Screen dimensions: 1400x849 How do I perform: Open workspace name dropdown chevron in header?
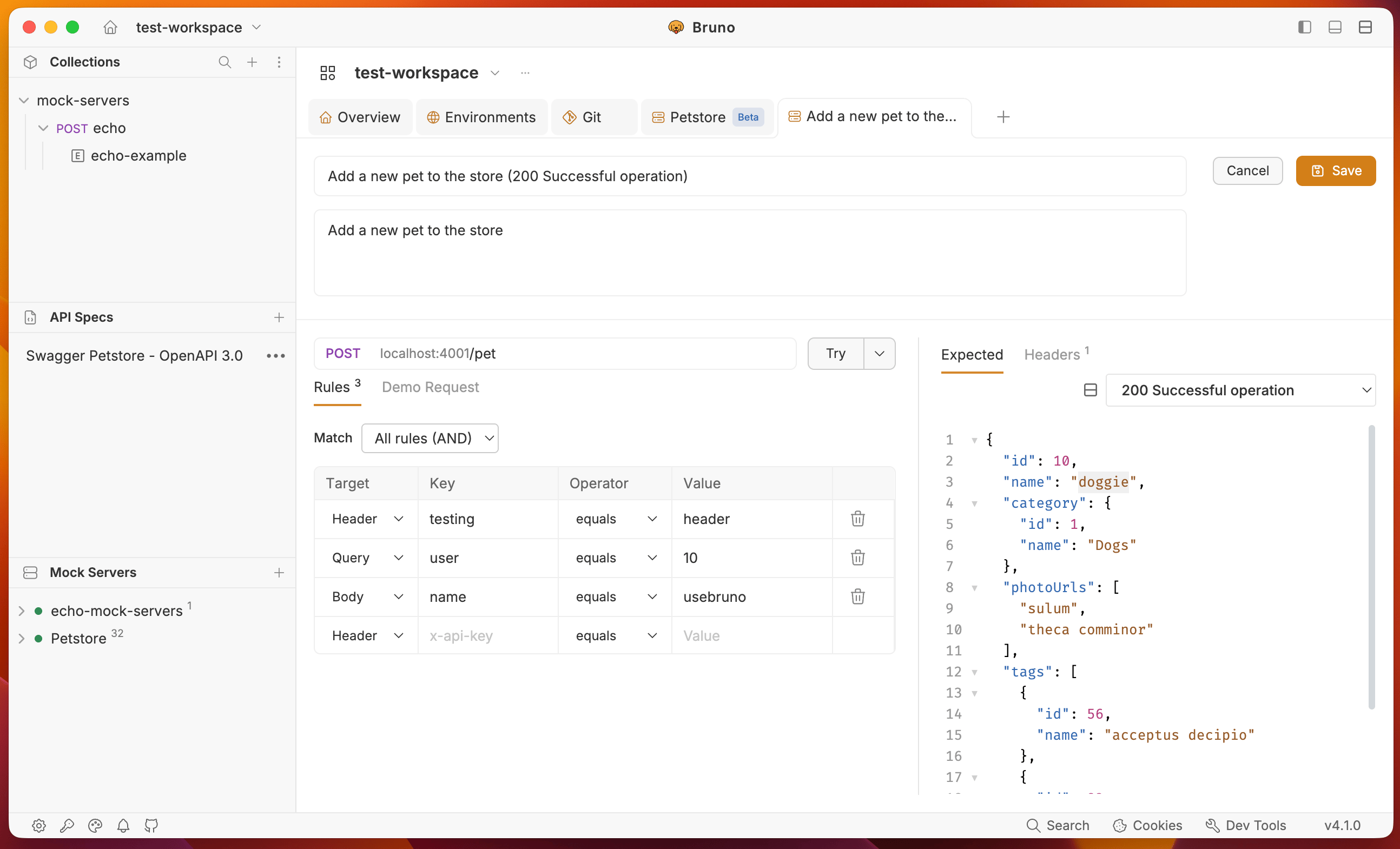point(495,72)
